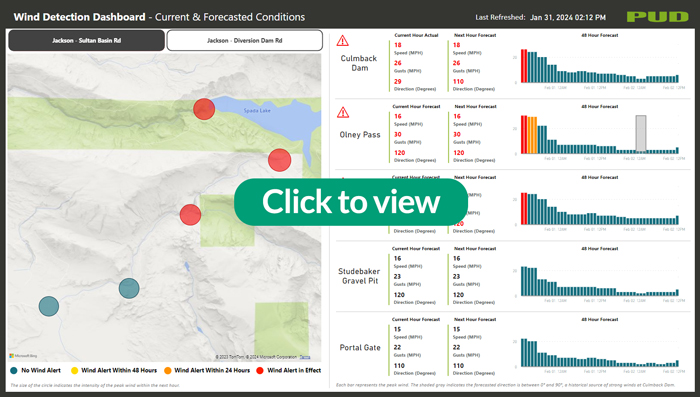700x397 pixels.
Task: Click the Wind Alert in Effect legend dot
Action: [x=260, y=370]
